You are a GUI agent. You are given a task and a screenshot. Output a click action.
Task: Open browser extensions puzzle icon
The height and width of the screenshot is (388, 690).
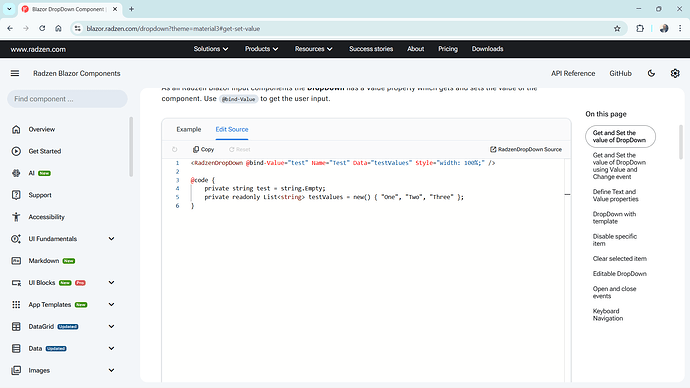[x=640, y=29]
